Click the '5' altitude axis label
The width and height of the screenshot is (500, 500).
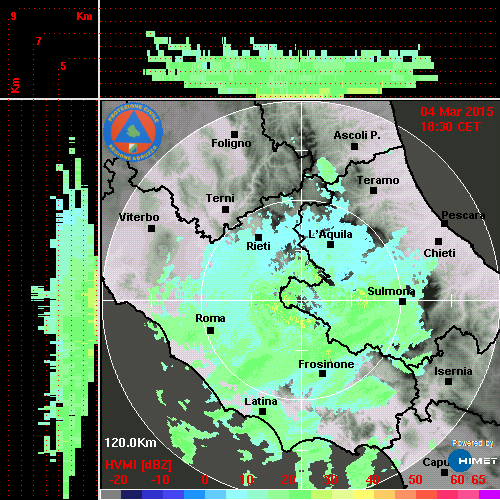63,66
